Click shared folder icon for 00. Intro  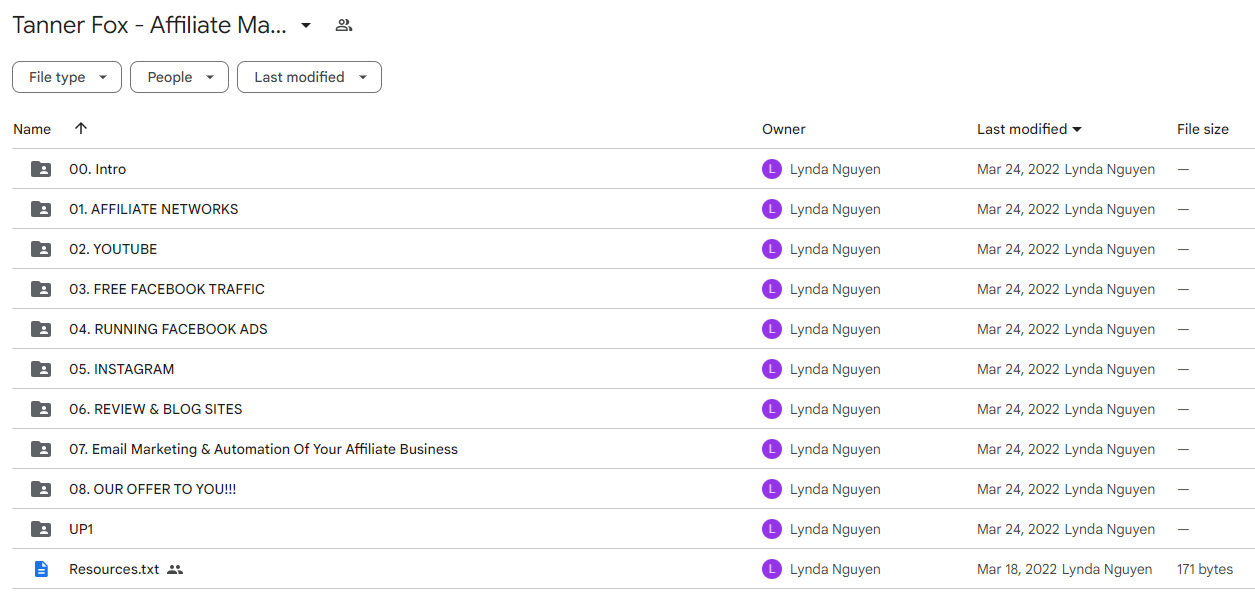click(41, 169)
